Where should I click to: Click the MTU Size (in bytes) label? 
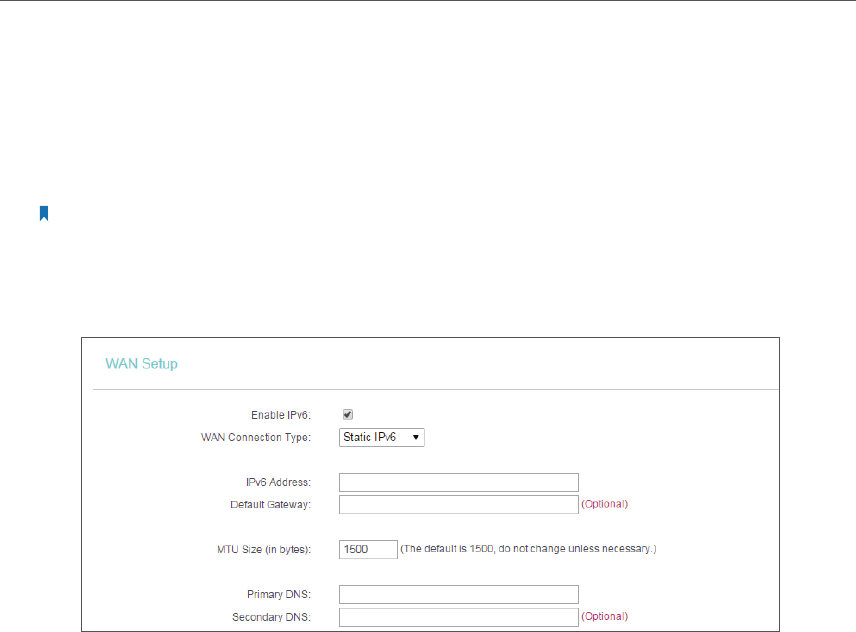[x=264, y=550]
